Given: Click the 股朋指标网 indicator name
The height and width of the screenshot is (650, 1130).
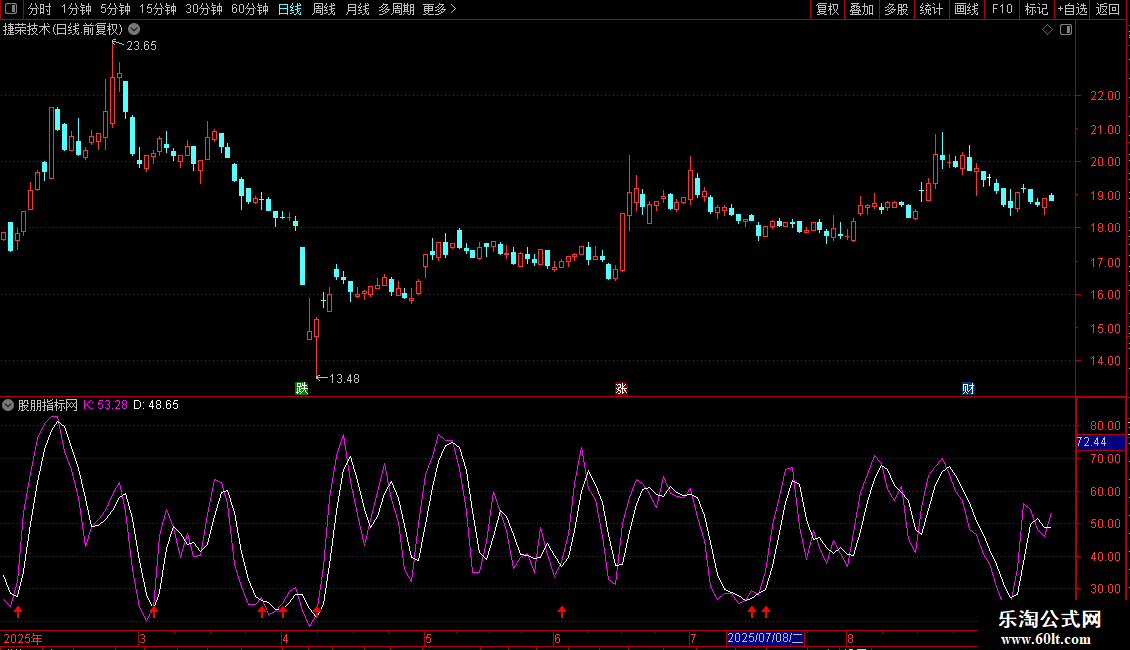Looking at the screenshot, I should pos(48,405).
